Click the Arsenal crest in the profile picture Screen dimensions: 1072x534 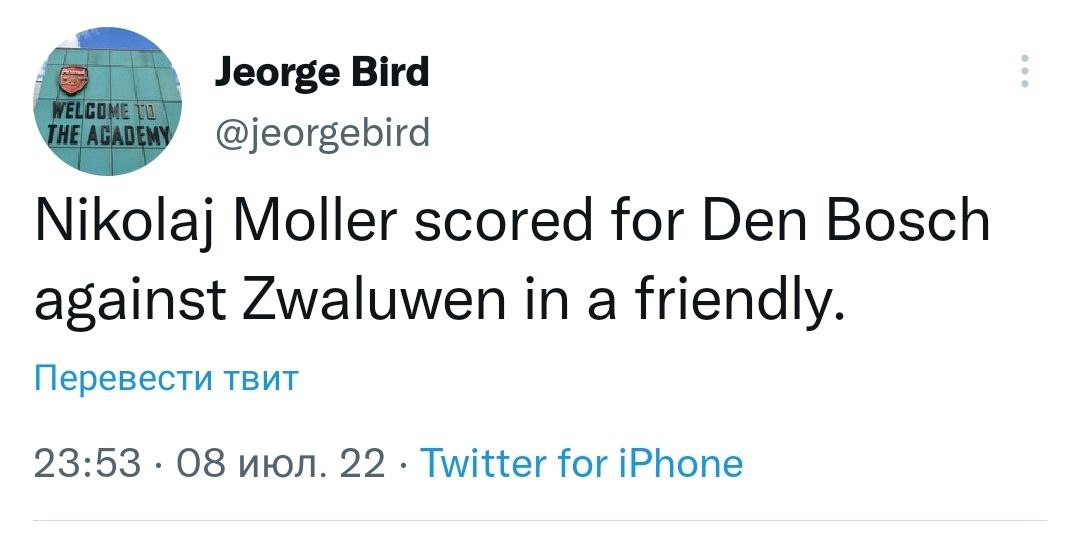click(x=73, y=80)
